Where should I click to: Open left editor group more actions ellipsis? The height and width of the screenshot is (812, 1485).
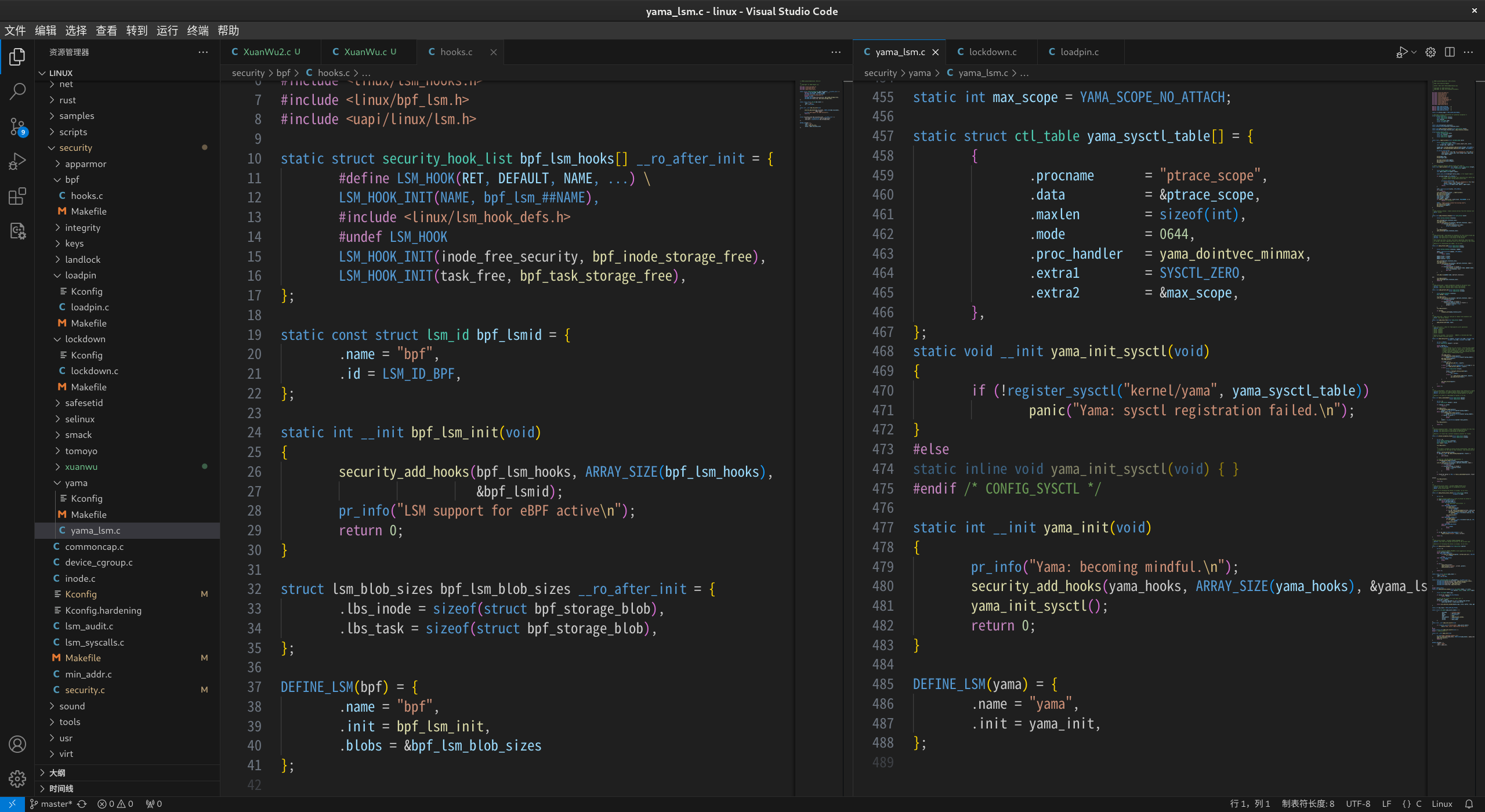click(x=836, y=52)
